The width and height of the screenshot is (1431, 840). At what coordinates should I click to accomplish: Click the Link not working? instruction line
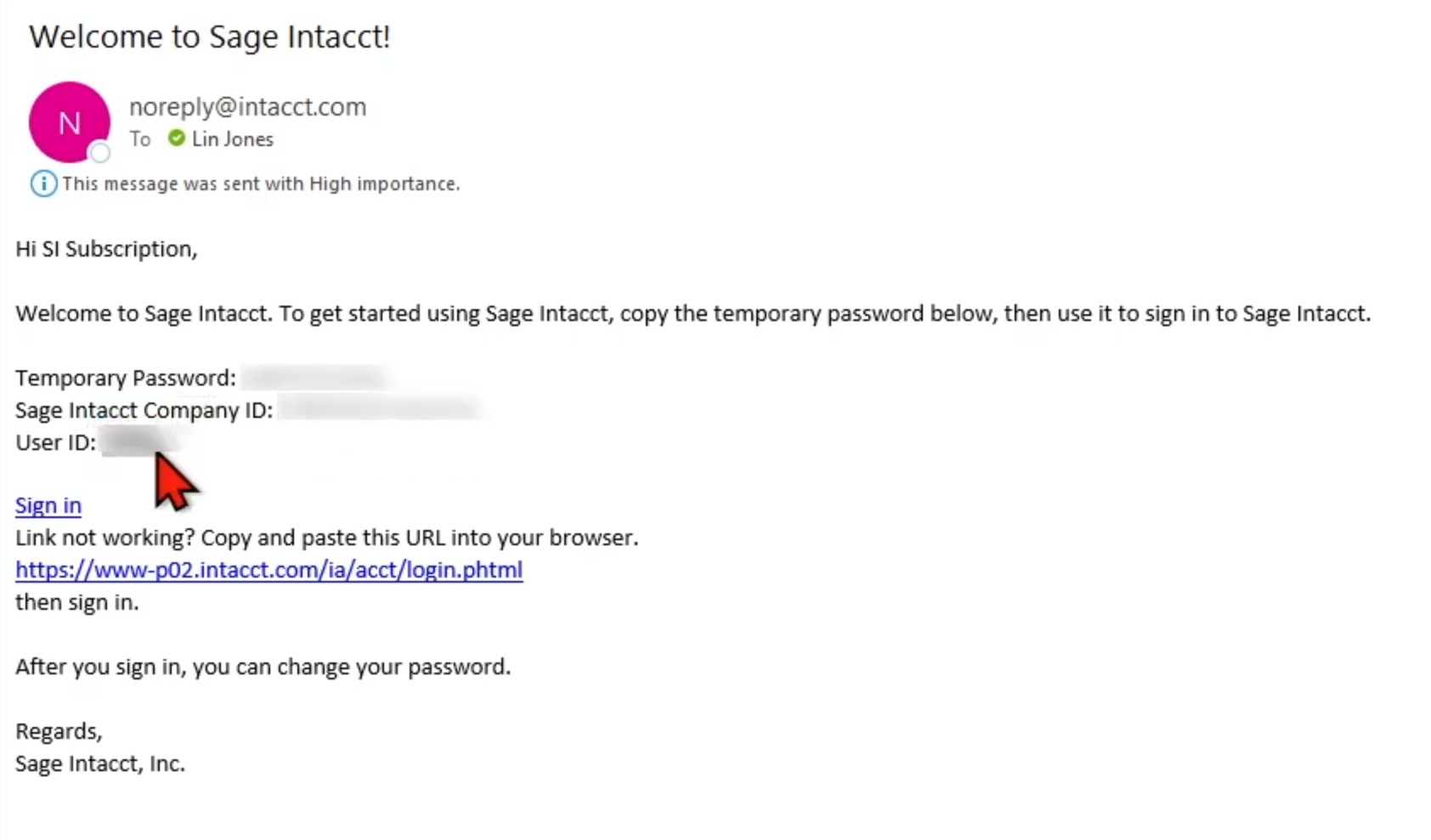coord(327,538)
